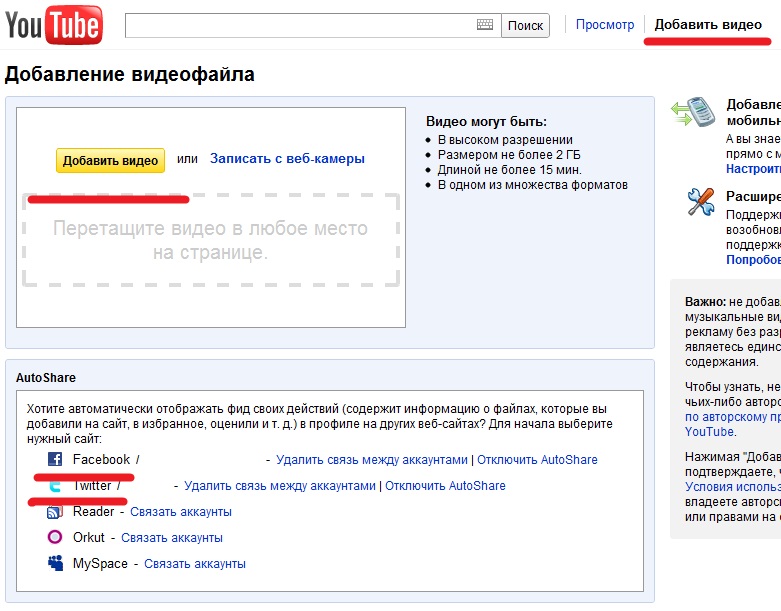Click the MySpace people icon
This screenshot has width=781, height=611.
click(55, 563)
